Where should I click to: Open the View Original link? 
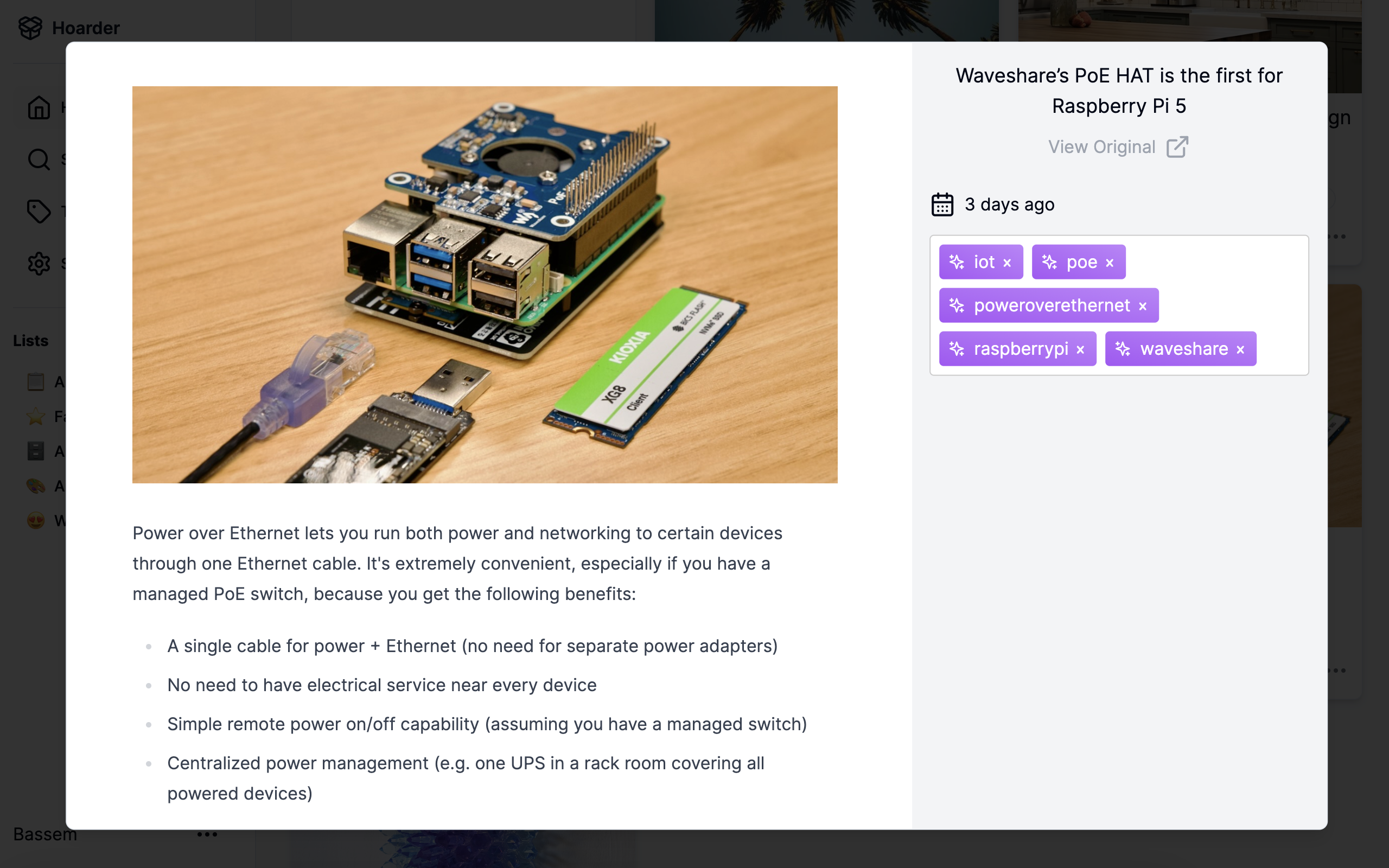tap(1101, 147)
